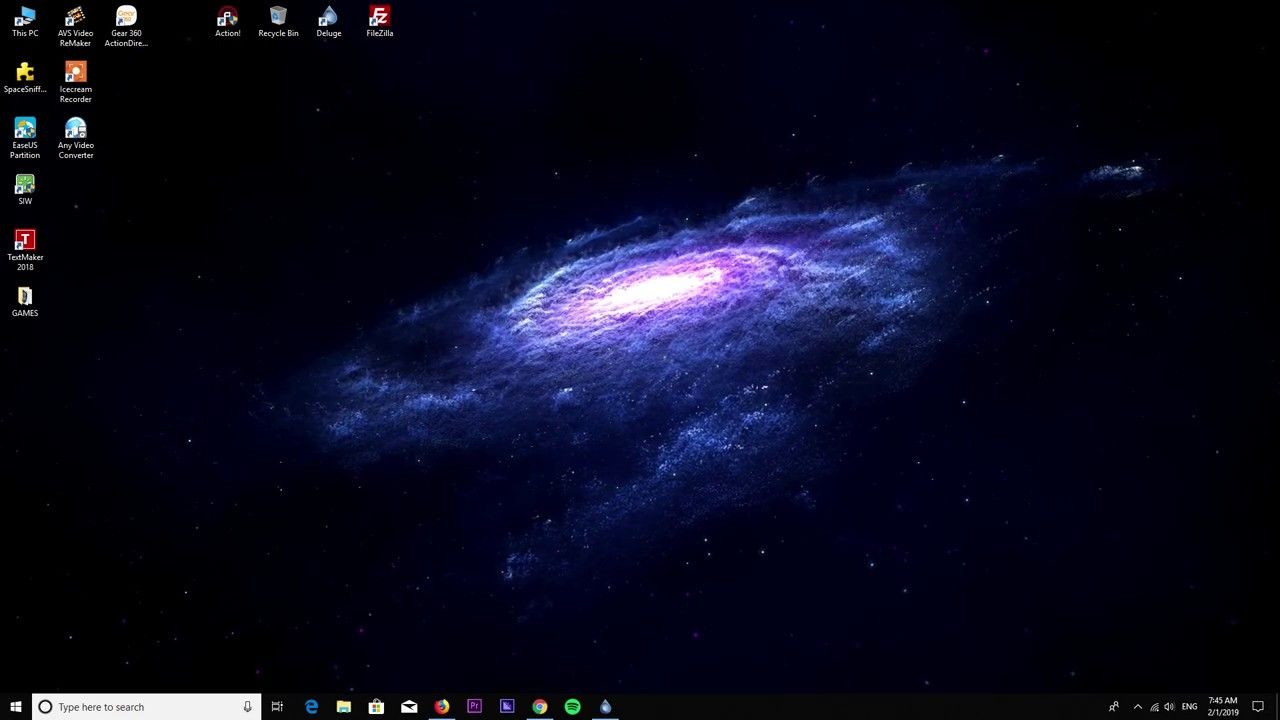
Task: Open the GAMES folder icon
Action: click(x=25, y=302)
